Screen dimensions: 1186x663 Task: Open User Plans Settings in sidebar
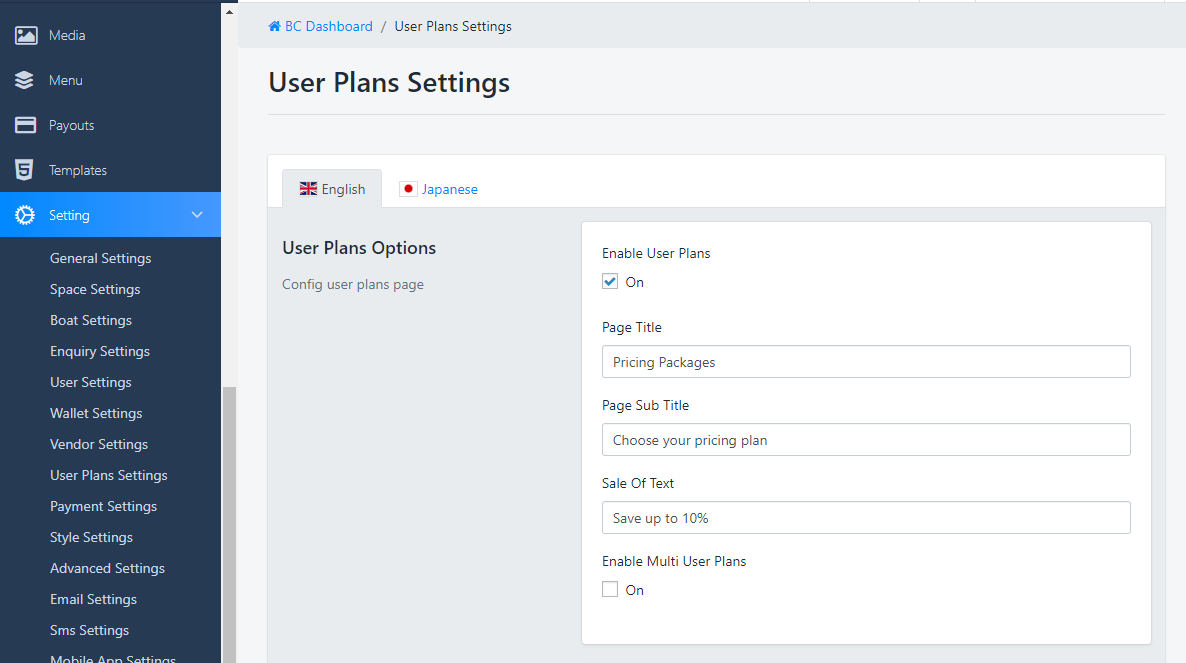point(109,475)
